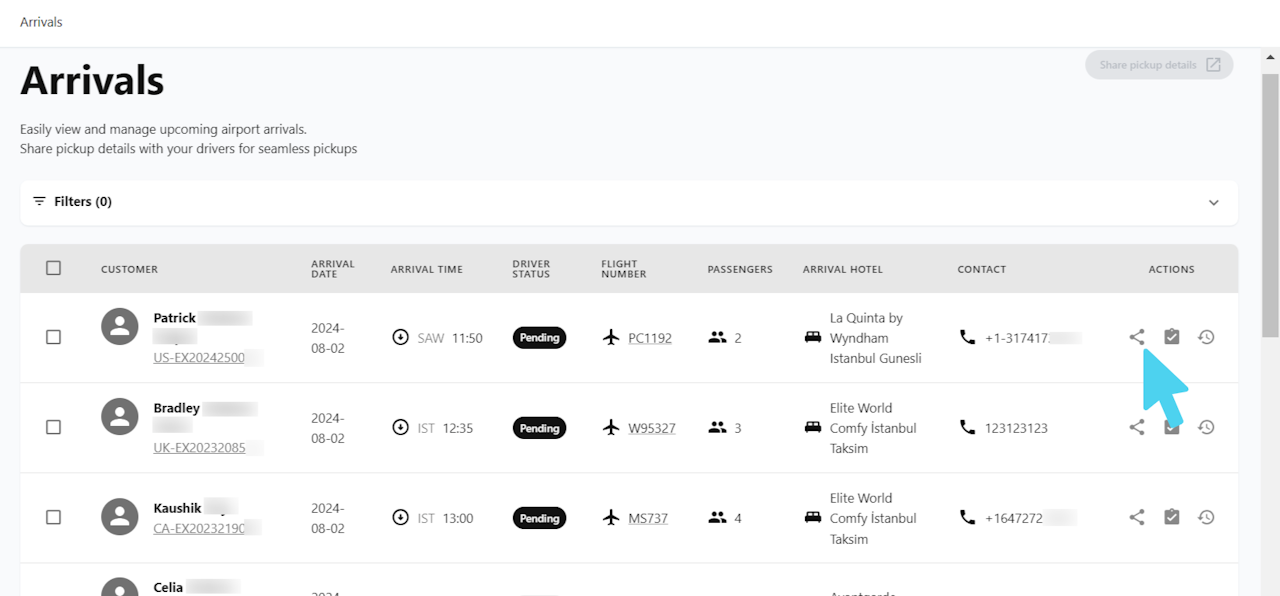Expand the Filters panel chevron
Image resolution: width=1280 pixels, height=596 pixels.
pos(1213,202)
